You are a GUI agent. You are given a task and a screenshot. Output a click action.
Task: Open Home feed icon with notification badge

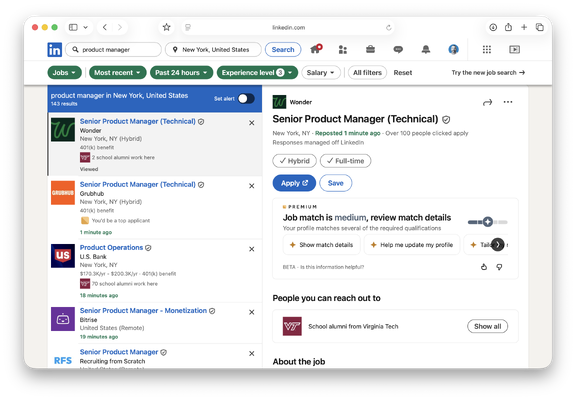316,49
